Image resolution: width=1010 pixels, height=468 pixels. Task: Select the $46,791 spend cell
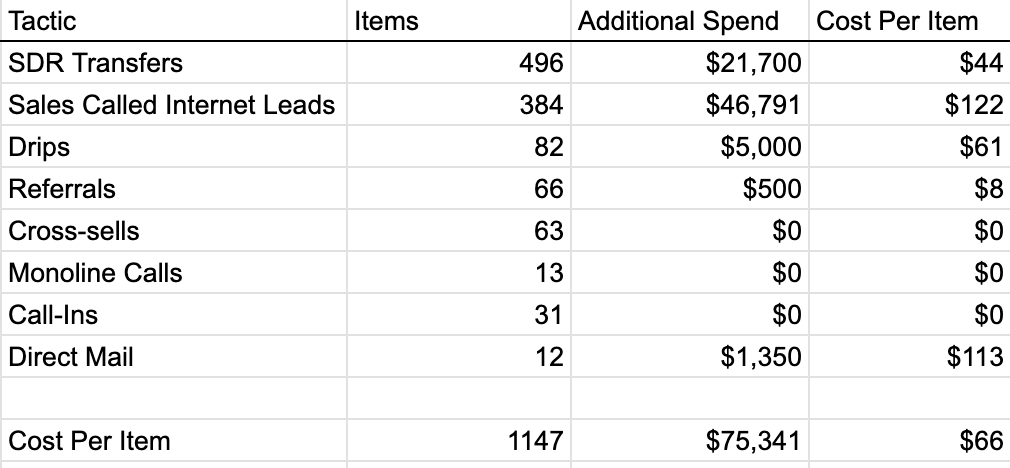(689, 104)
